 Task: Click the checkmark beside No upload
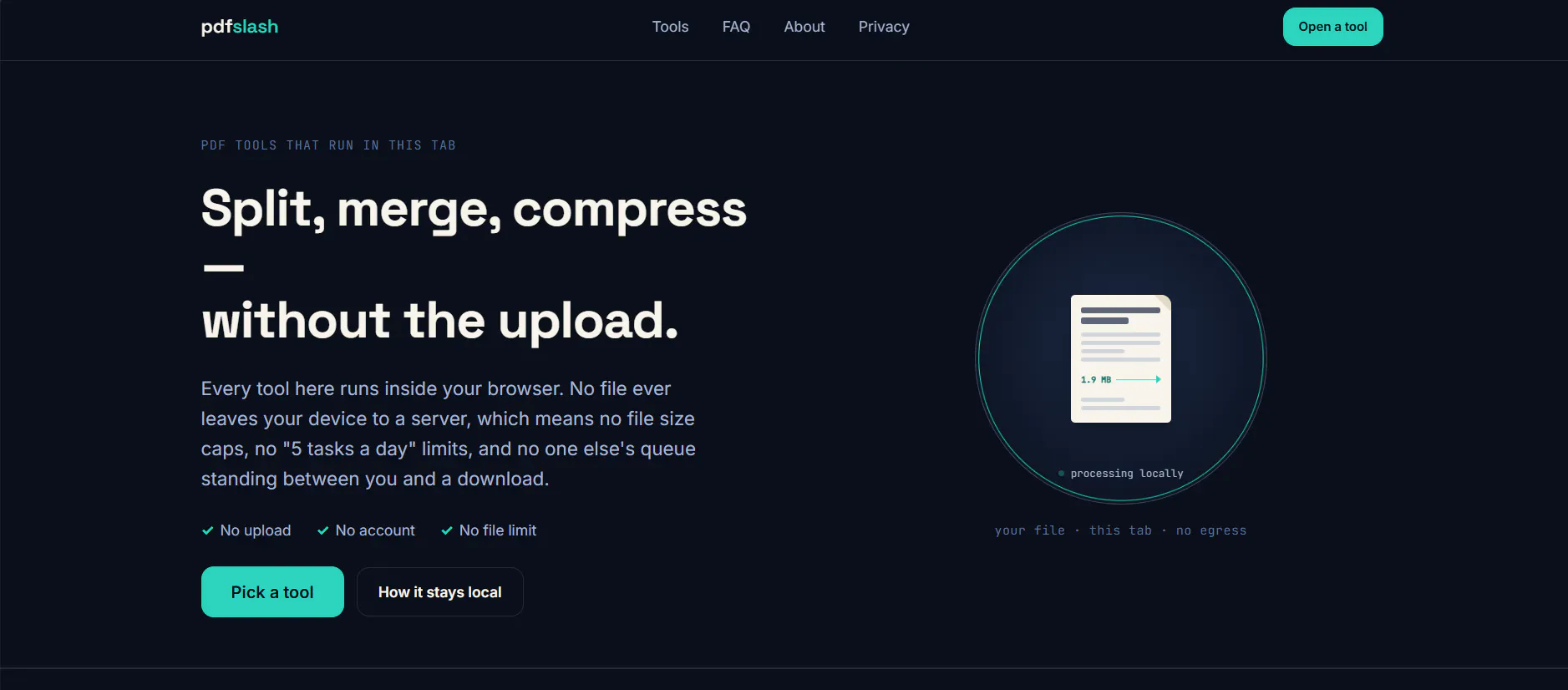point(207,530)
